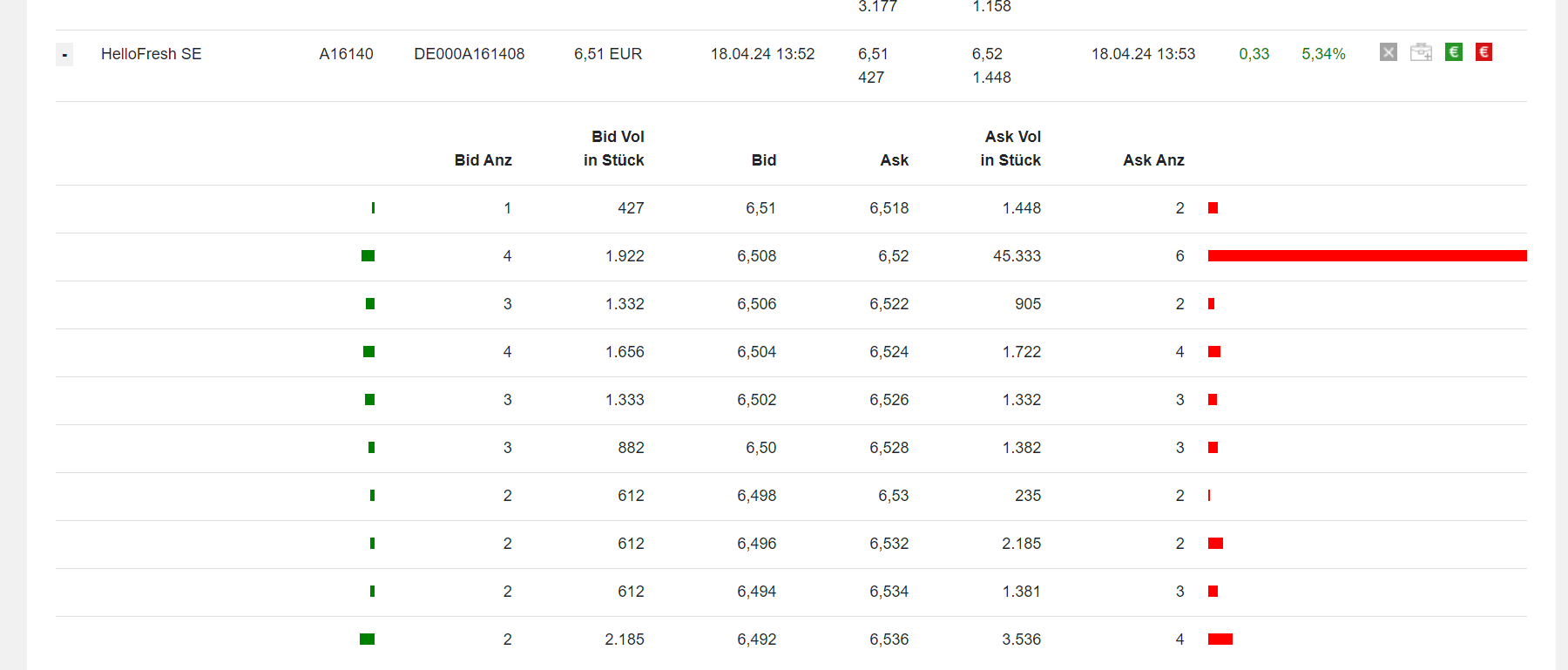Screen dimensions: 1568x670
Task: Click the WKN A16140
Action: (x=346, y=54)
